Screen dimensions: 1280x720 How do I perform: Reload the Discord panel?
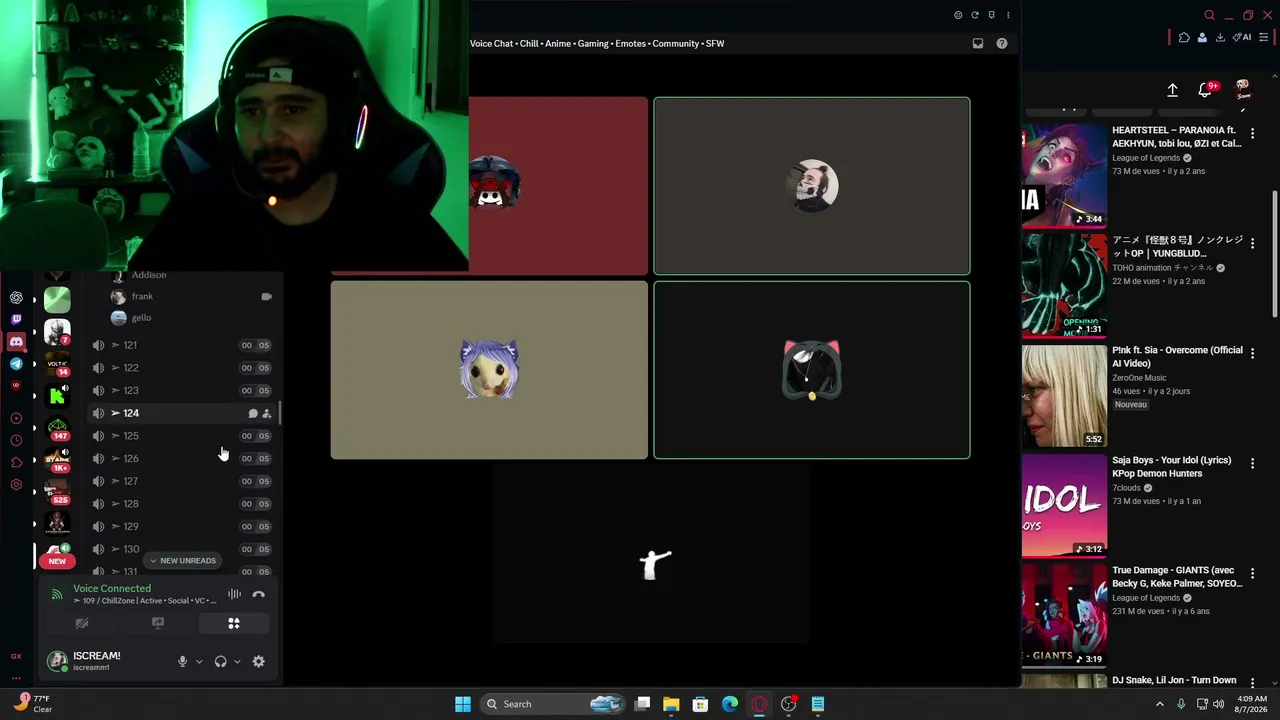(975, 15)
